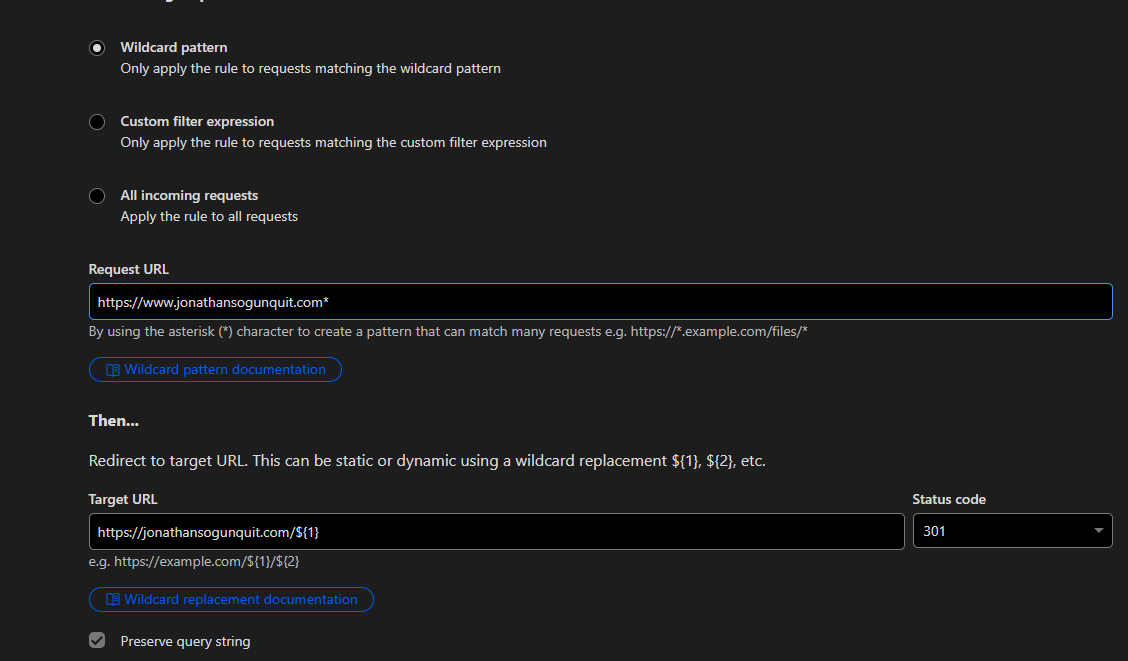Open Wildcard replacement documentation link
The width and height of the screenshot is (1128, 661).
click(x=241, y=600)
